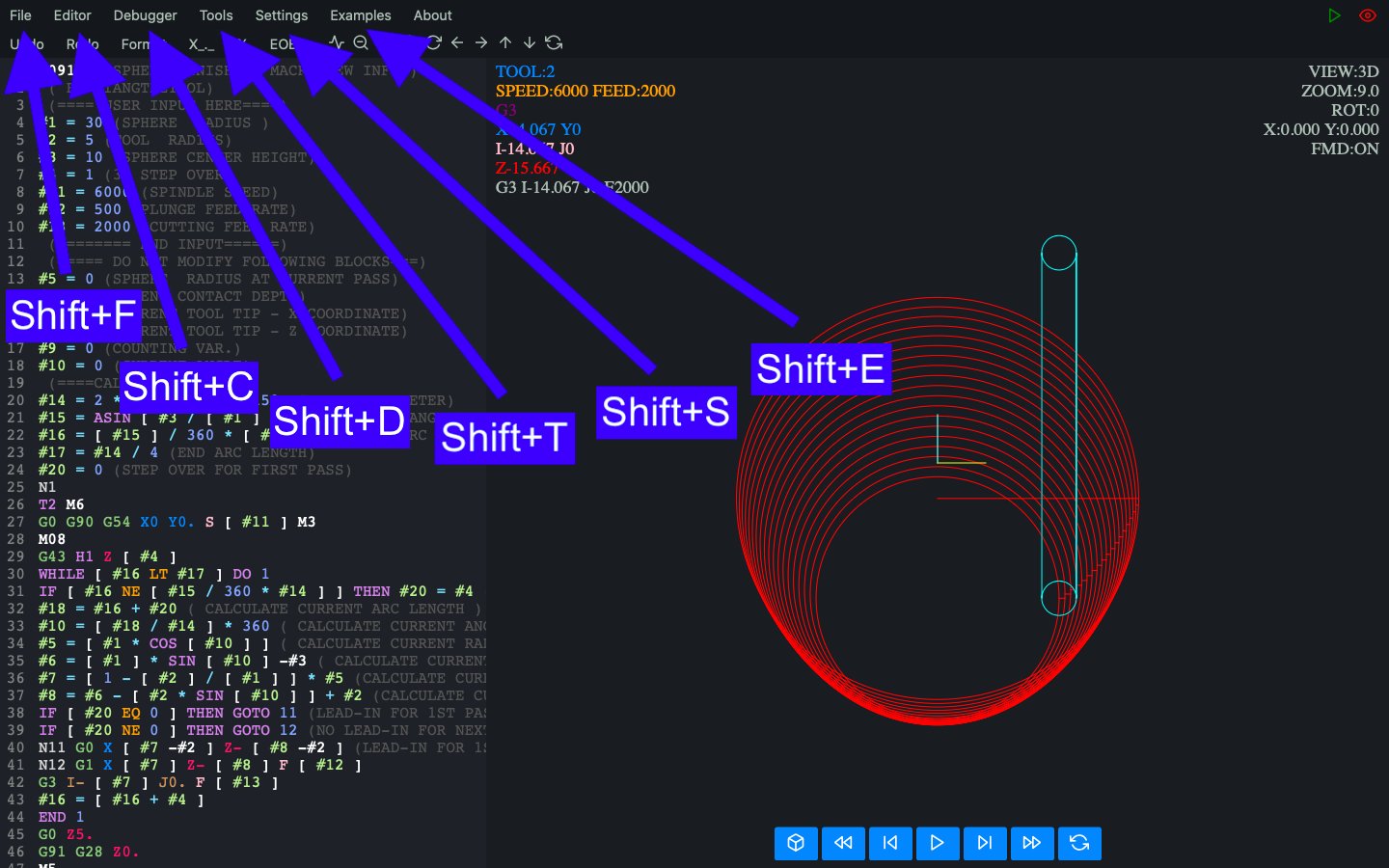Viewport: 1389px width, 868px height.
Task: Open the File menu
Action: click(20, 15)
